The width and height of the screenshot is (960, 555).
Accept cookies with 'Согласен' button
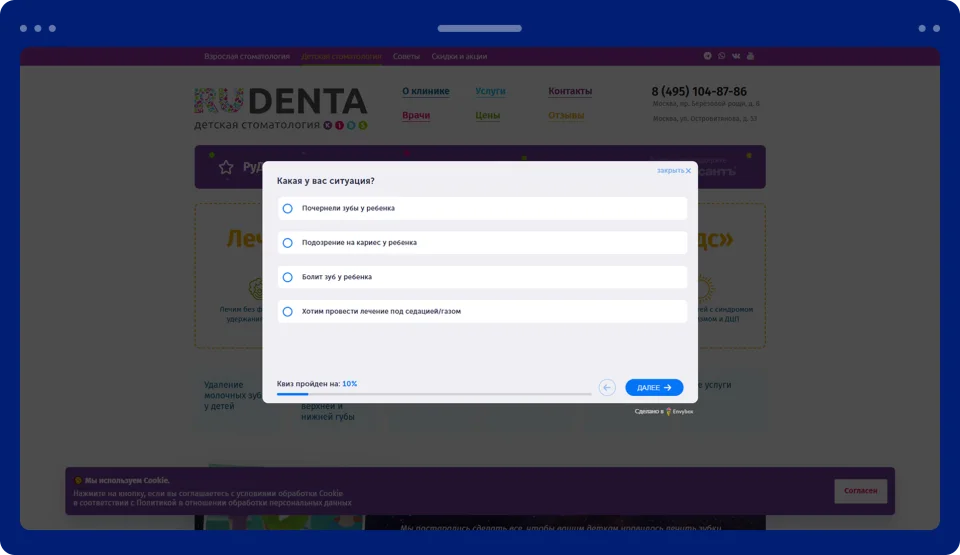coord(860,491)
